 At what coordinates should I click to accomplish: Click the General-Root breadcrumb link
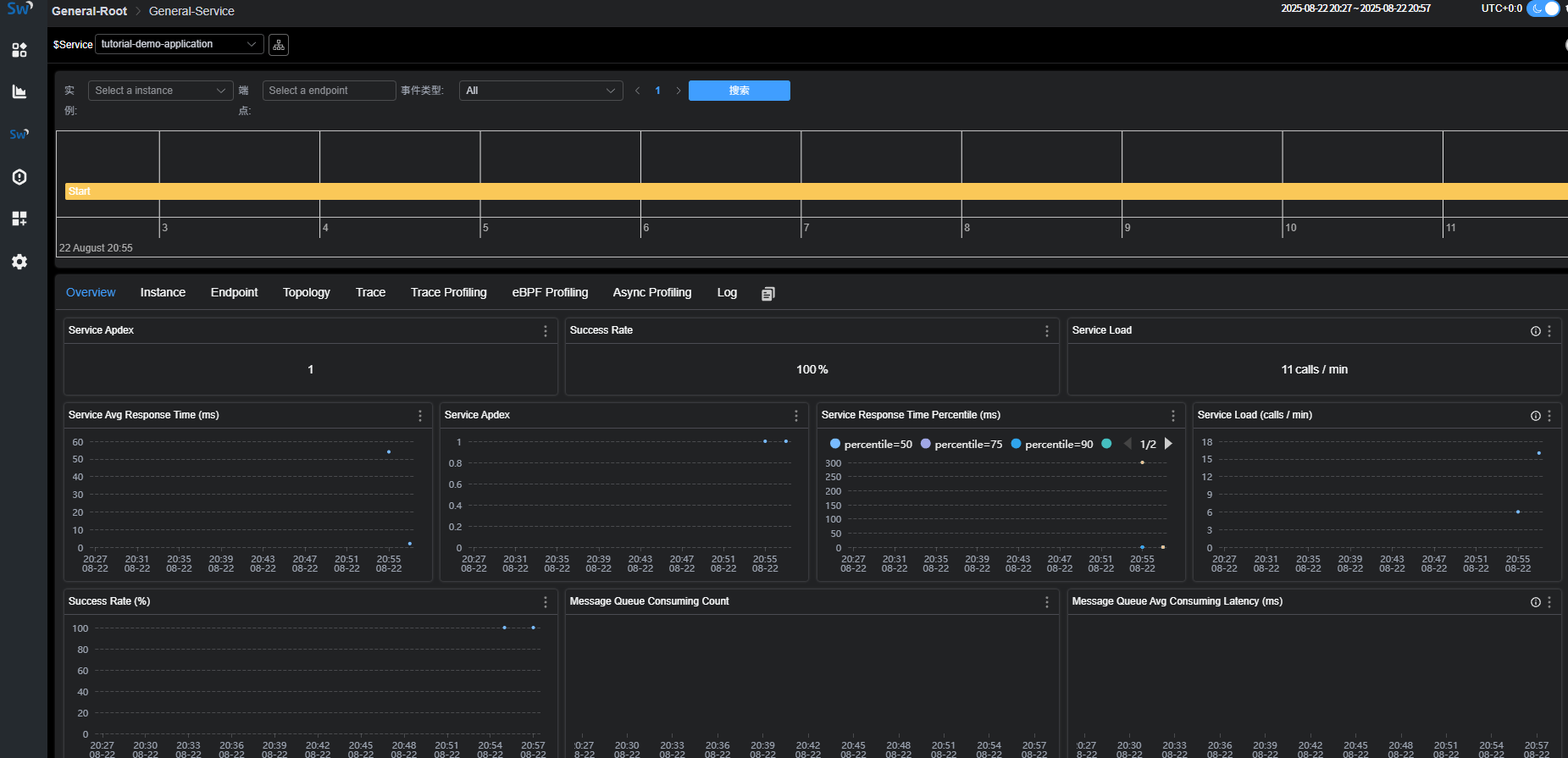pyautogui.click(x=89, y=11)
